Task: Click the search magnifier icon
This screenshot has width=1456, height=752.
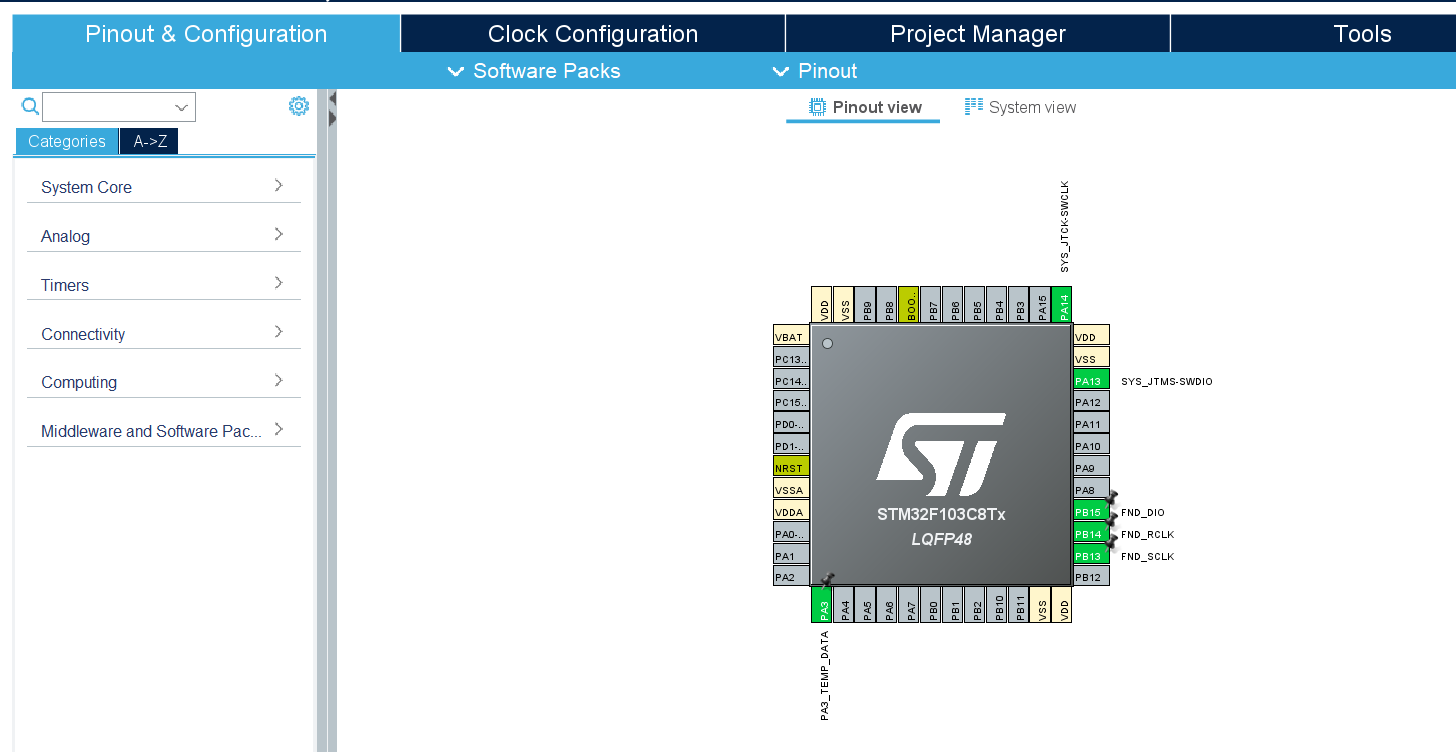Action: [x=30, y=106]
